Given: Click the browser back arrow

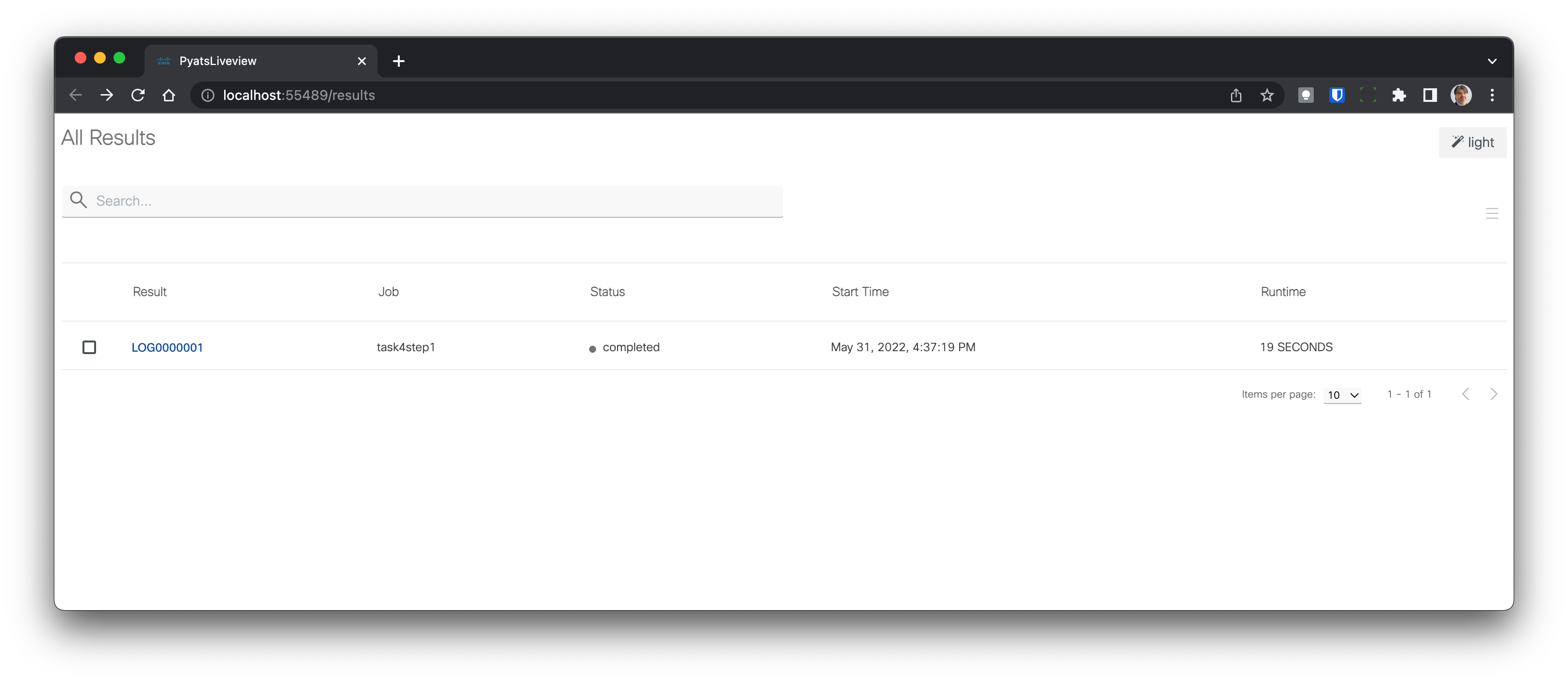Looking at the screenshot, I should coord(76,95).
